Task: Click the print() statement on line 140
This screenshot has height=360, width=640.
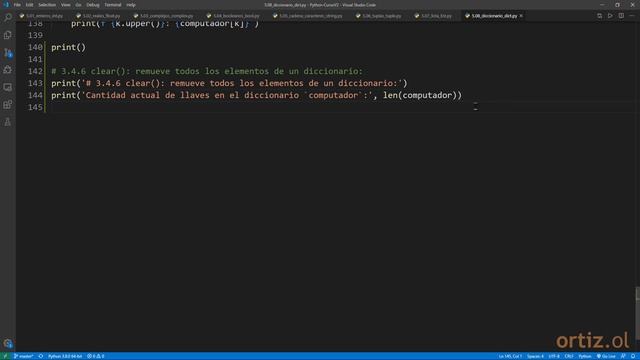Action: click(69, 47)
